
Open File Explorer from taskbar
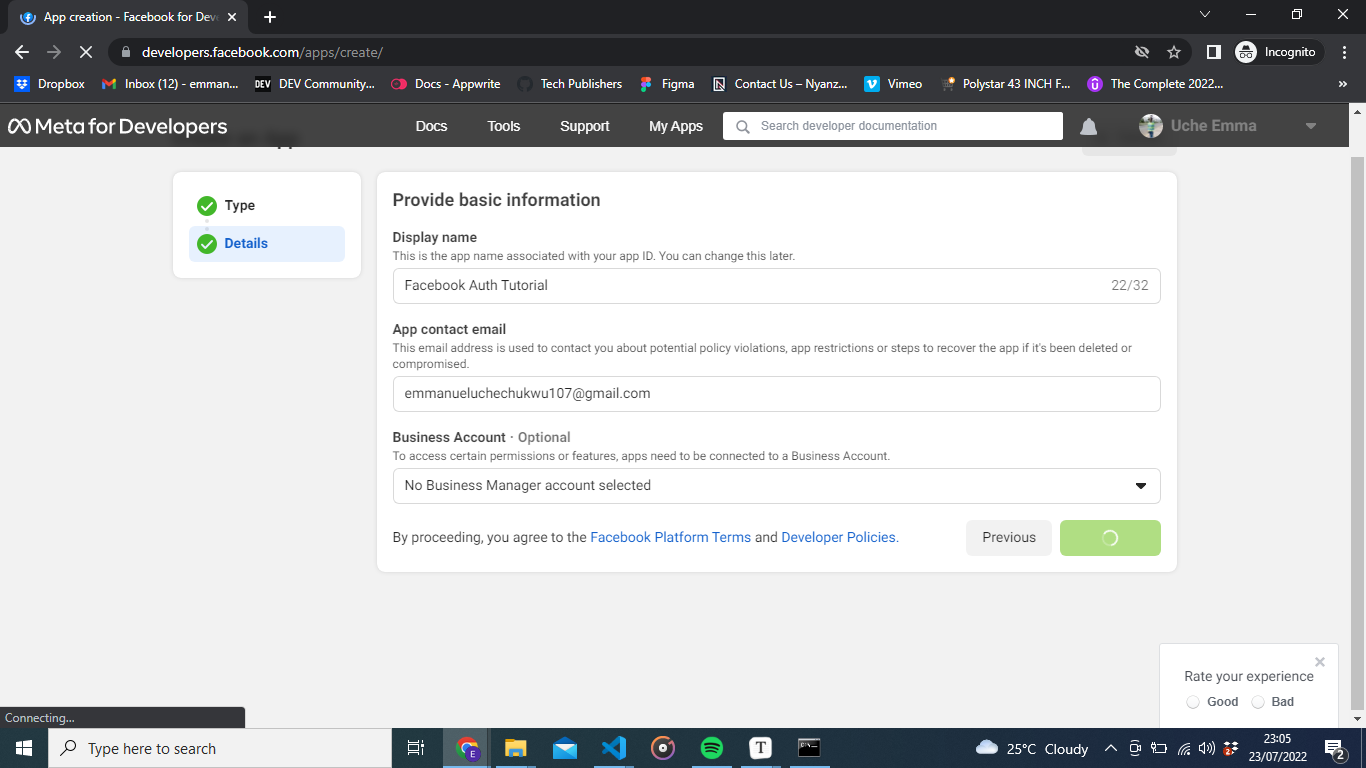coord(516,748)
